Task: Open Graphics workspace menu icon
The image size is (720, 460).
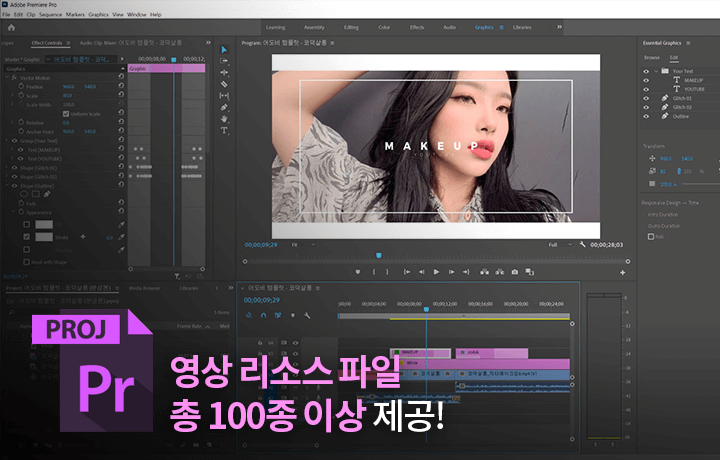Action: tap(501, 28)
